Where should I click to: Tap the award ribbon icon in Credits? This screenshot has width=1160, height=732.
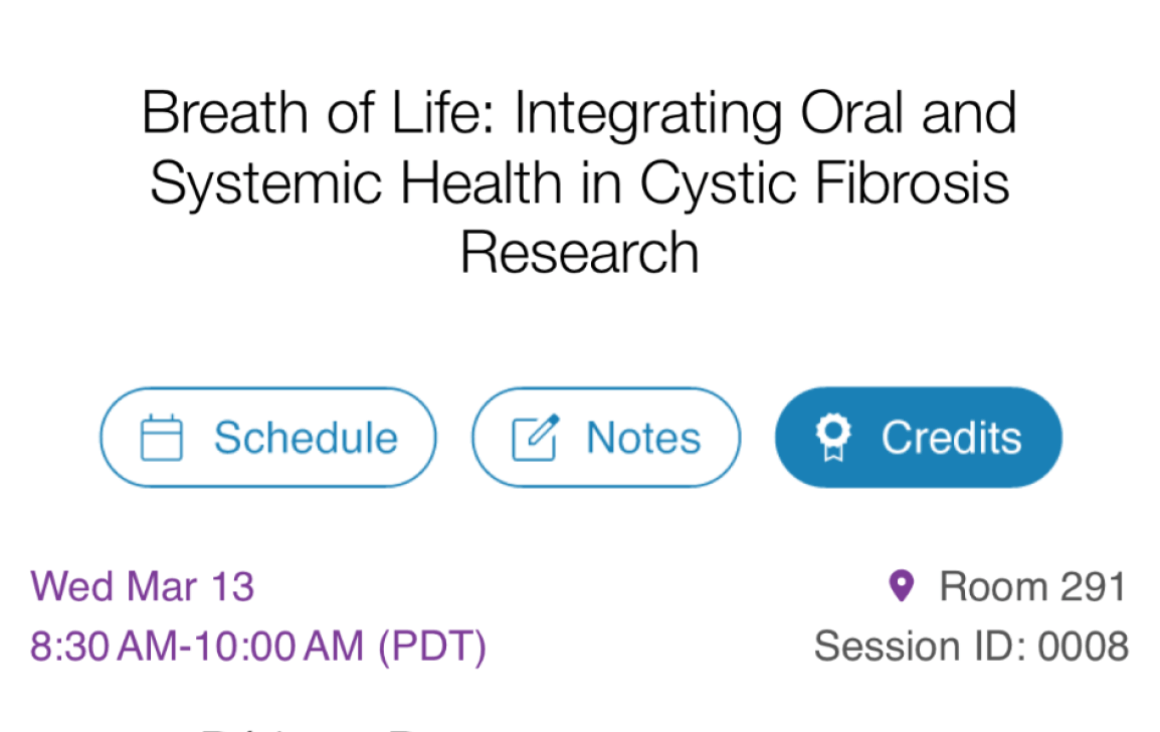tap(833, 437)
